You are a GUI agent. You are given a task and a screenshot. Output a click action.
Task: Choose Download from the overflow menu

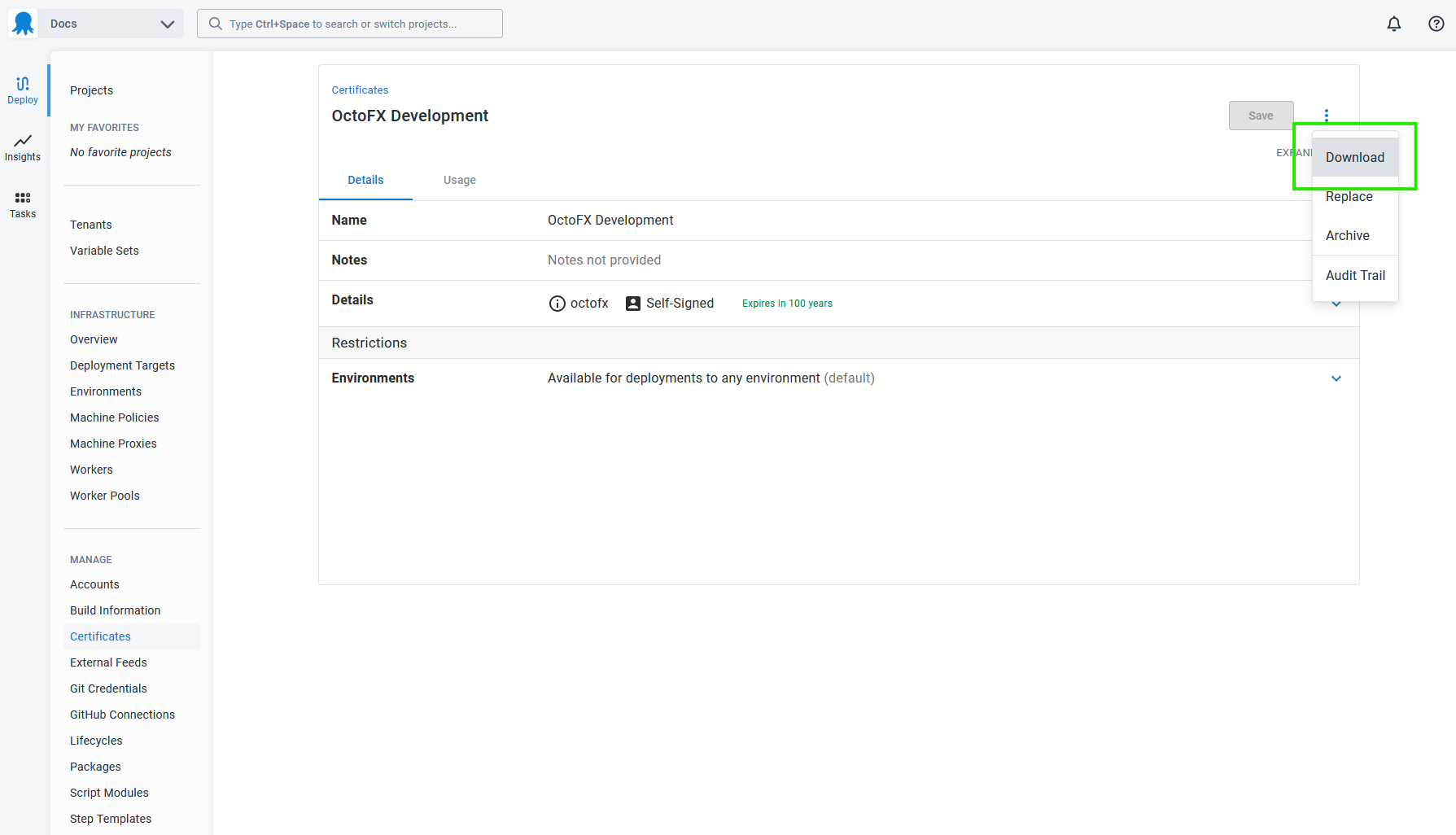[x=1355, y=157]
